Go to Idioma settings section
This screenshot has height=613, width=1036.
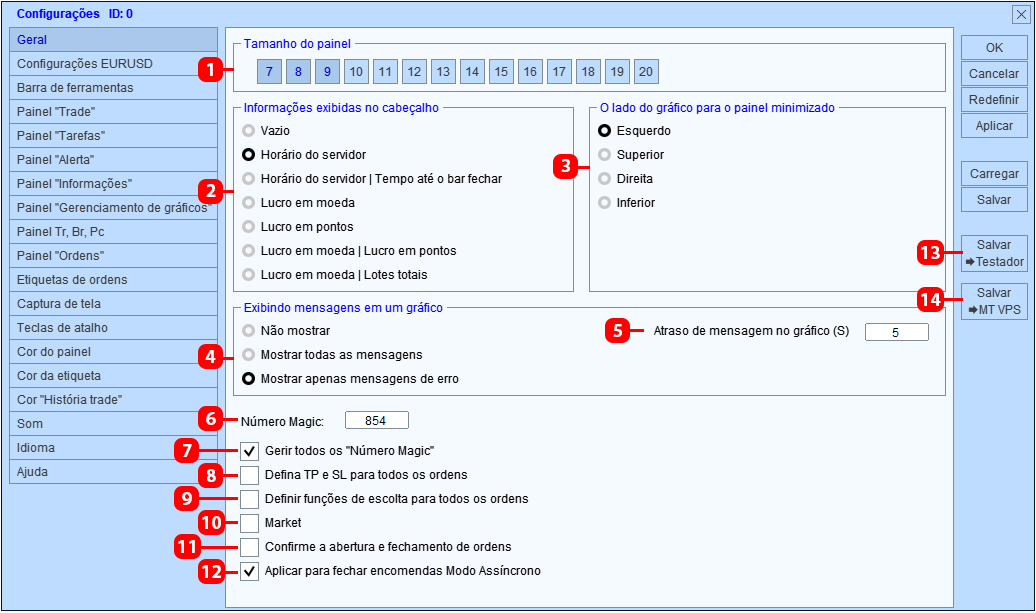point(113,448)
